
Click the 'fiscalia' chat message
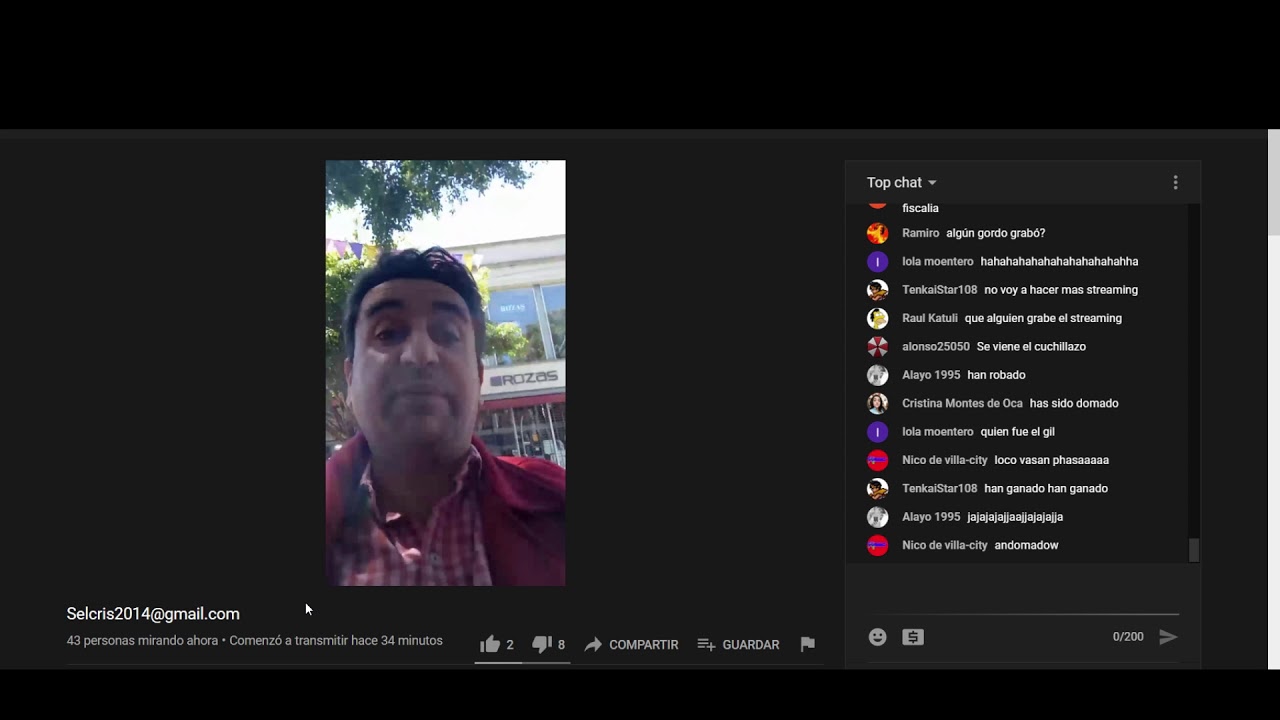coord(920,208)
